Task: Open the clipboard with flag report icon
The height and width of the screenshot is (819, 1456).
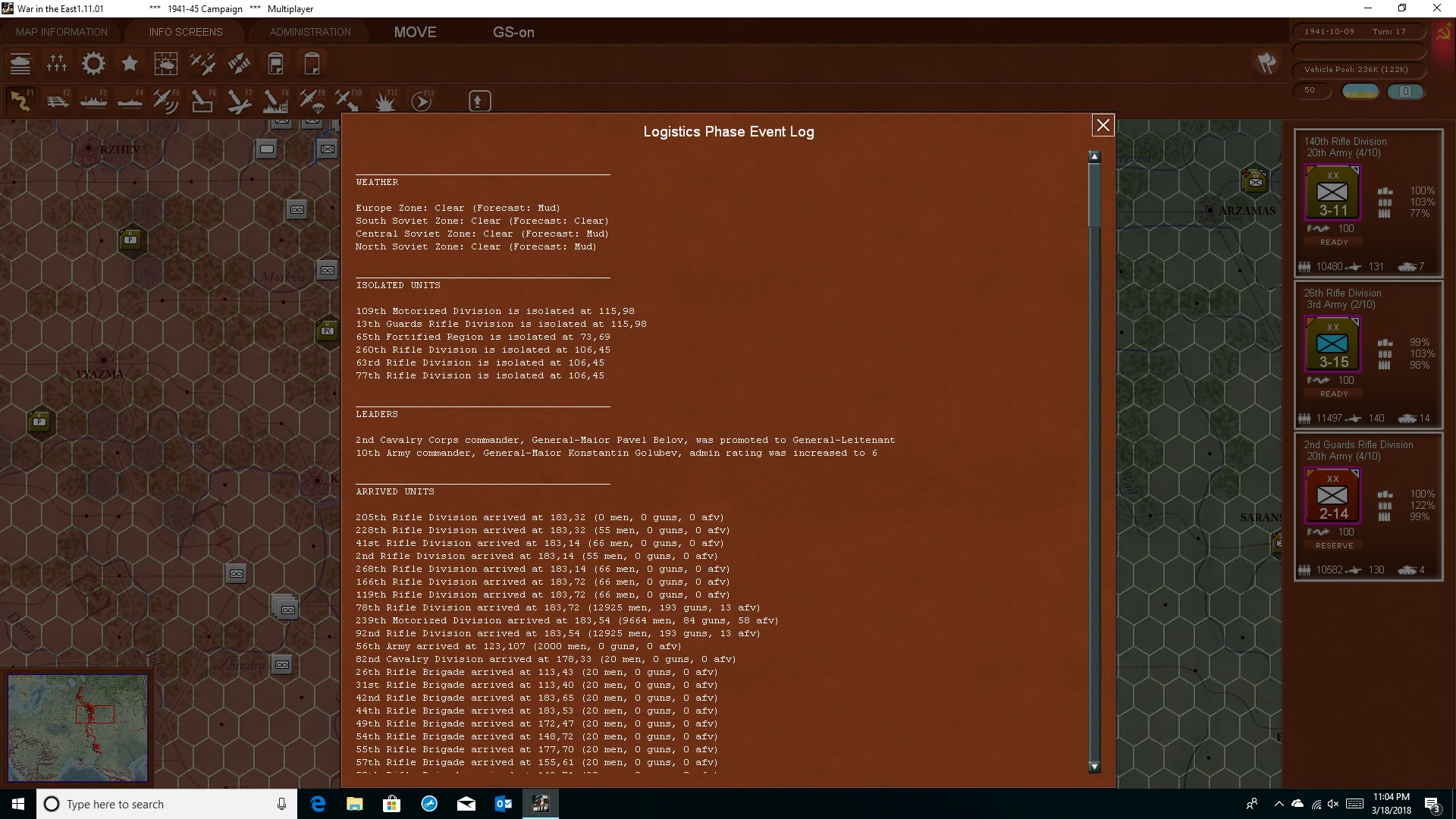Action: pos(275,64)
